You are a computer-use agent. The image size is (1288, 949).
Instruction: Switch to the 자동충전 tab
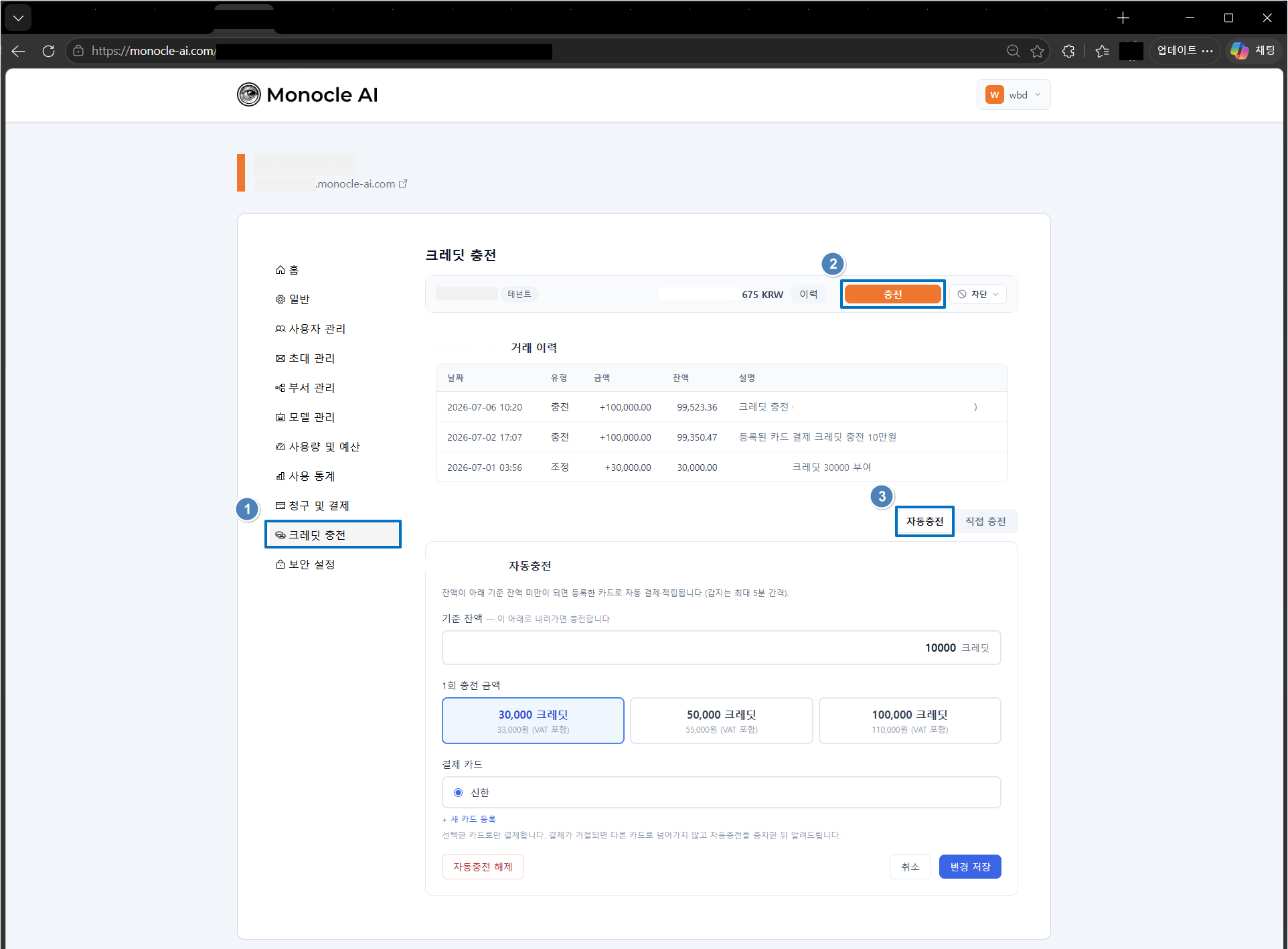(924, 521)
